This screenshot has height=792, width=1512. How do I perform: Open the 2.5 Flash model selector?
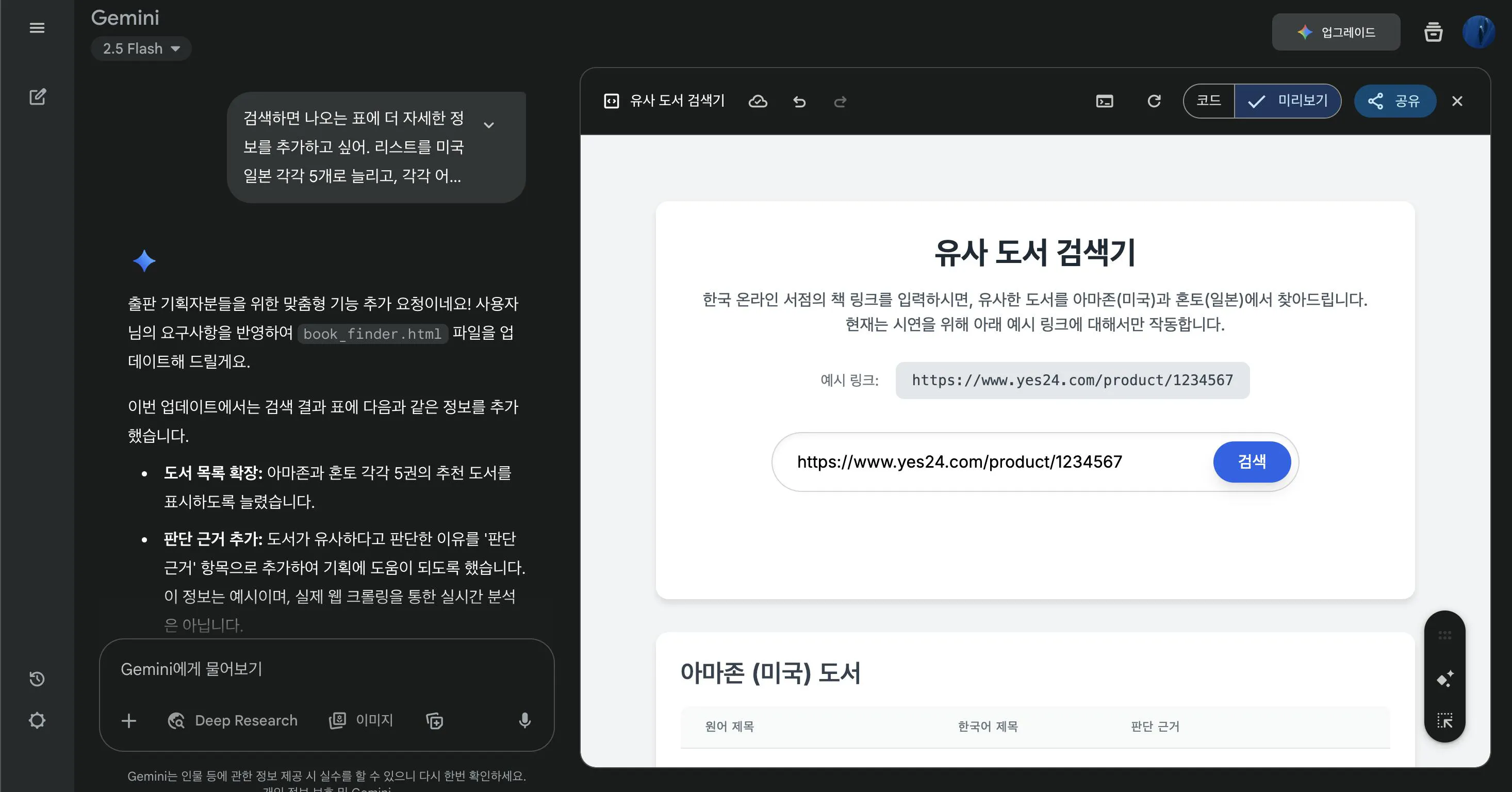141,48
